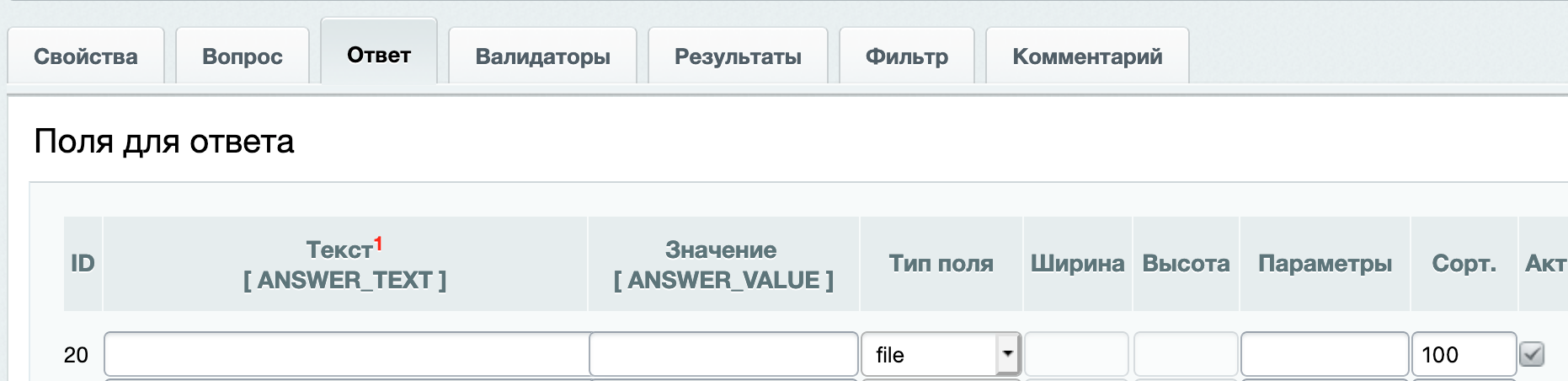Image resolution: width=1568 pixels, height=381 pixels.
Task: Go to the Валидаторы tab
Action: pyautogui.click(x=542, y=56)
